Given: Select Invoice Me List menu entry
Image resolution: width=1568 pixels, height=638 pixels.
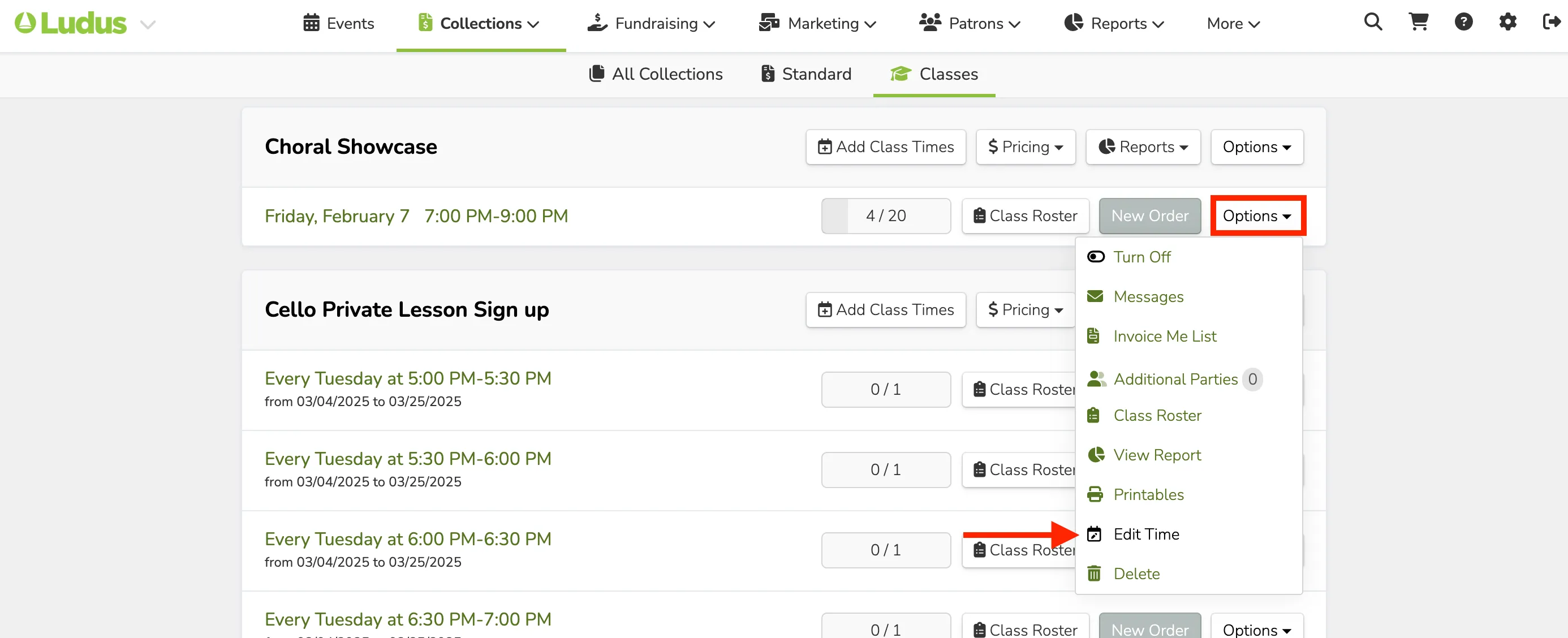Looking at the screenshot, I should click(x=1152, y=336).
